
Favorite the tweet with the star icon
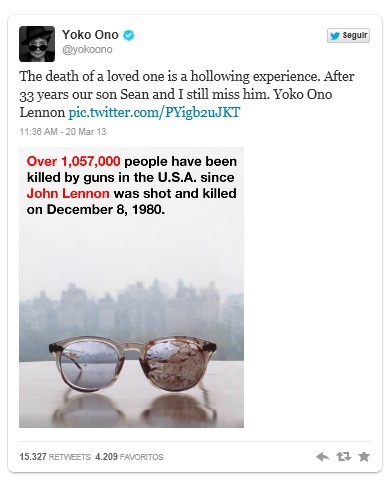(x=364, y=456)
